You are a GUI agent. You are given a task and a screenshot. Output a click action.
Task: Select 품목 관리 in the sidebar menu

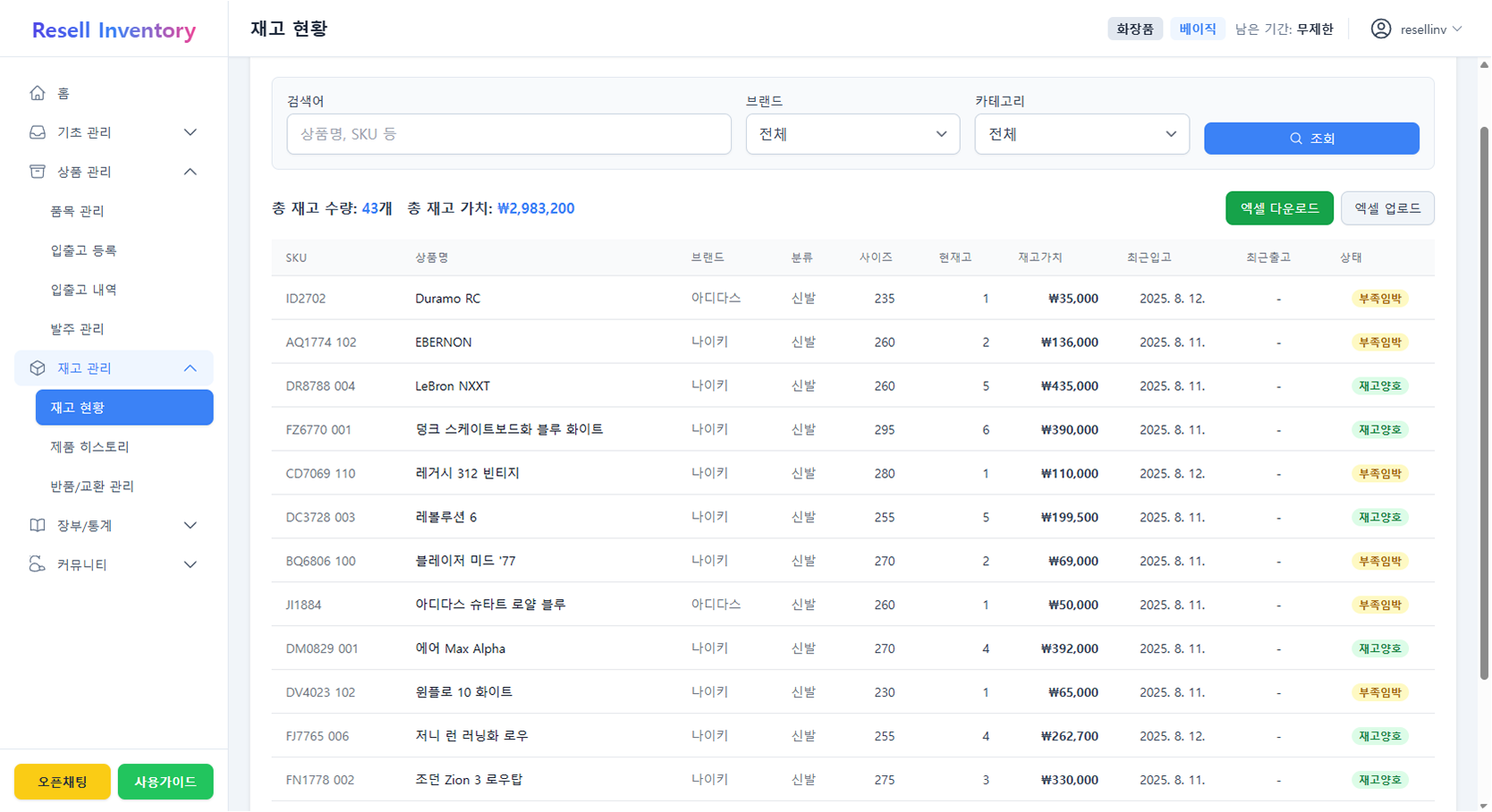click(76, 210)
